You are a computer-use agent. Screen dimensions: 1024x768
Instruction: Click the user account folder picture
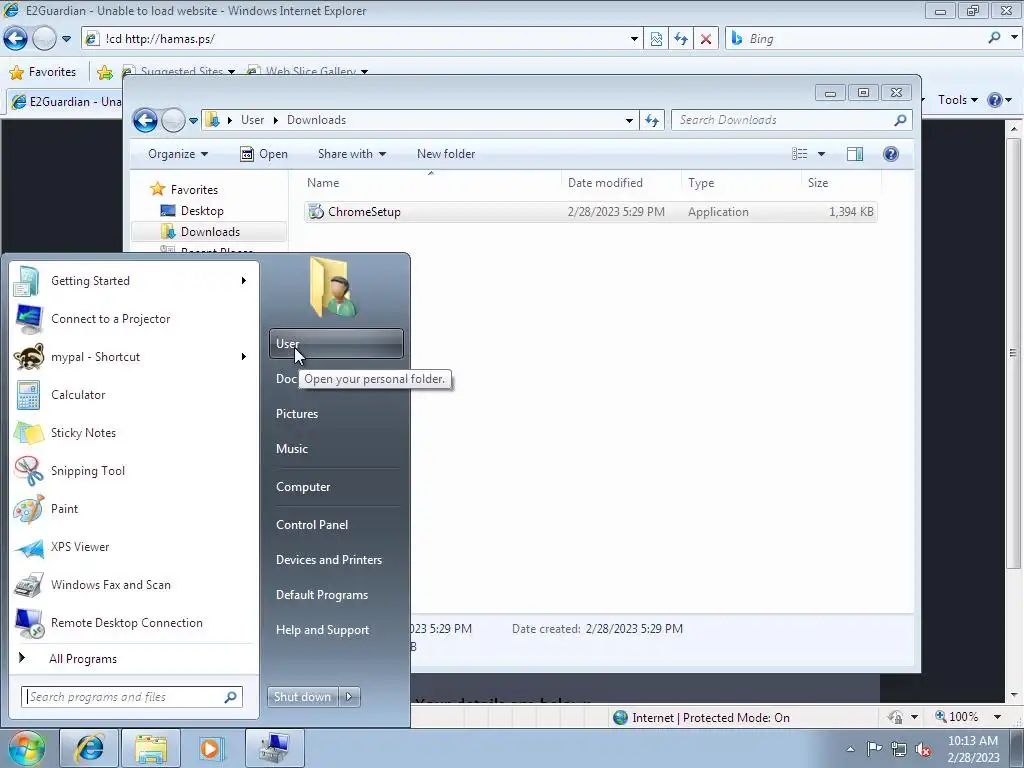[x=332, y=287]
